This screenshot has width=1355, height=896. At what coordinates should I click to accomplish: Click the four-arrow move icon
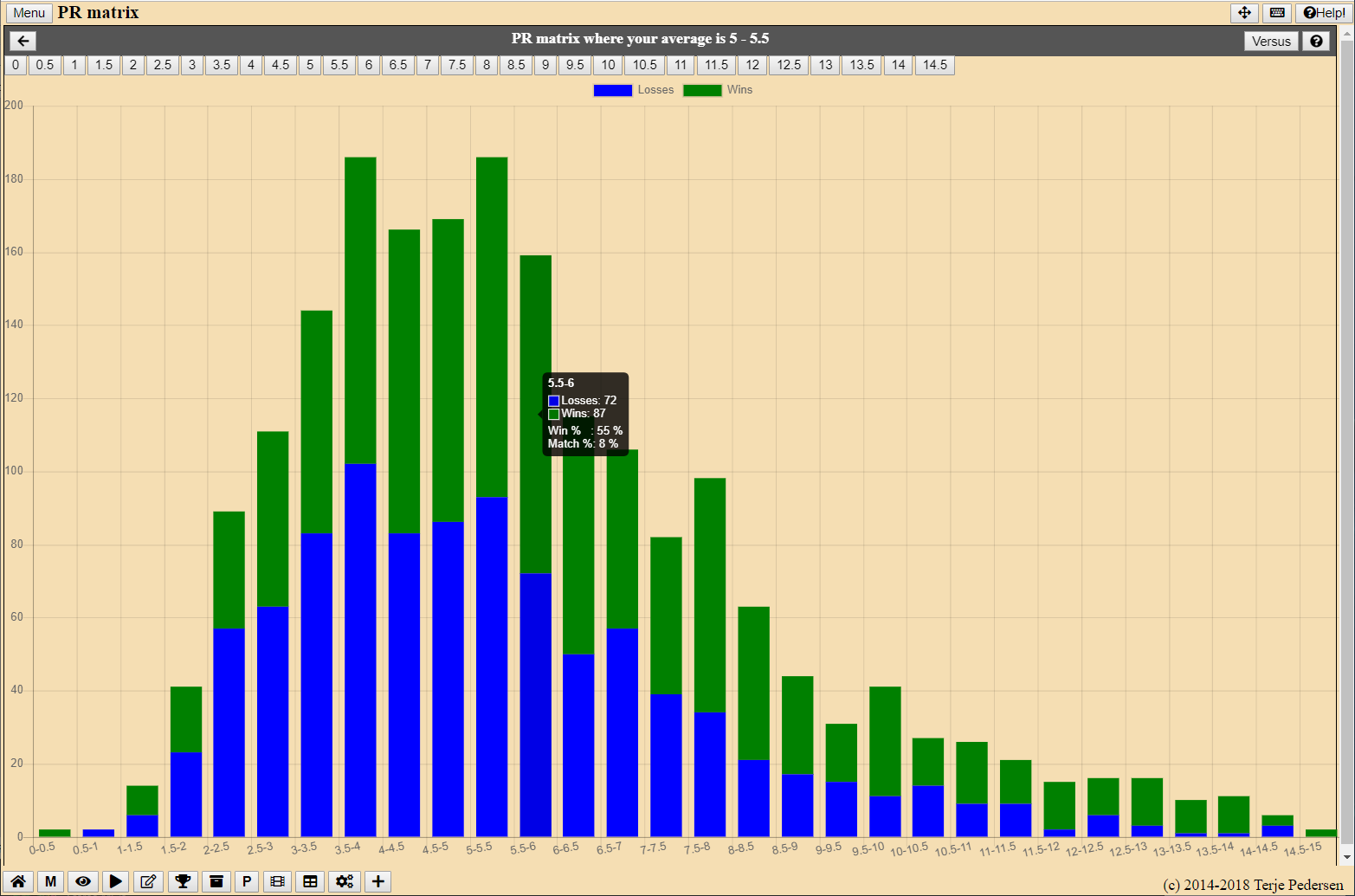[1244, 13]
